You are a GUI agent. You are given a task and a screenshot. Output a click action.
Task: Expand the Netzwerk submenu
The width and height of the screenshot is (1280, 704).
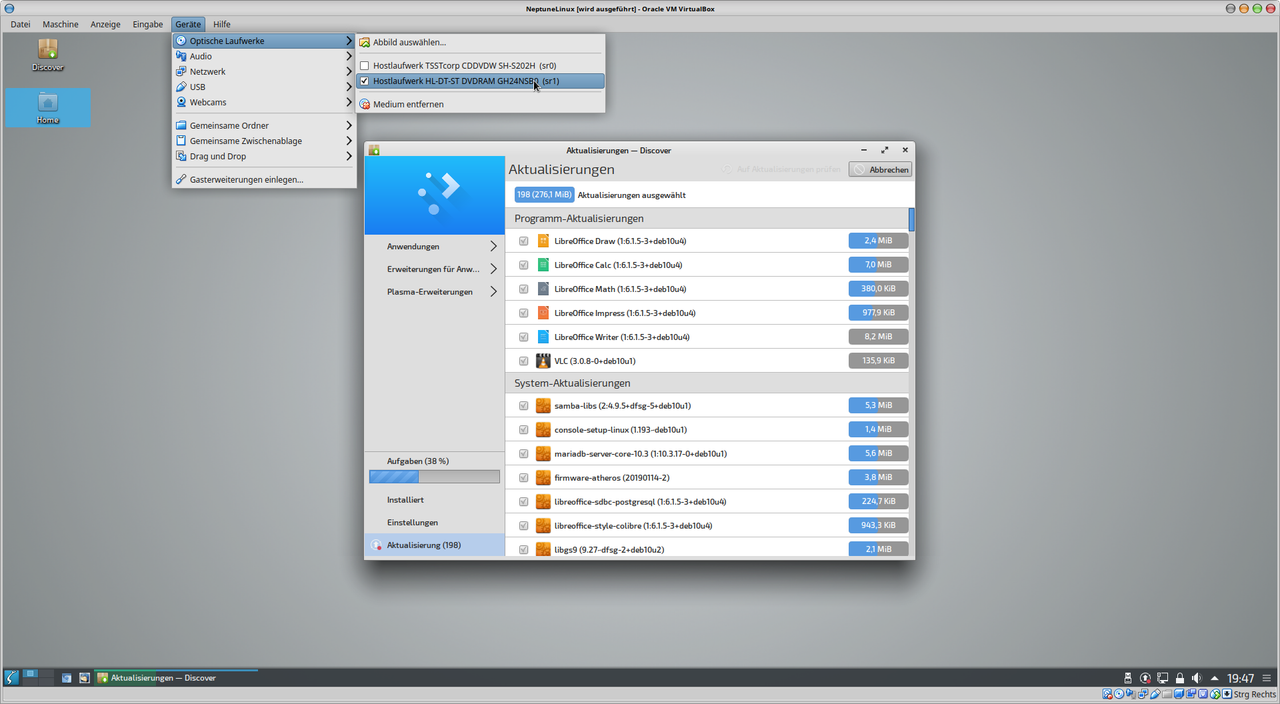point(264,72)
